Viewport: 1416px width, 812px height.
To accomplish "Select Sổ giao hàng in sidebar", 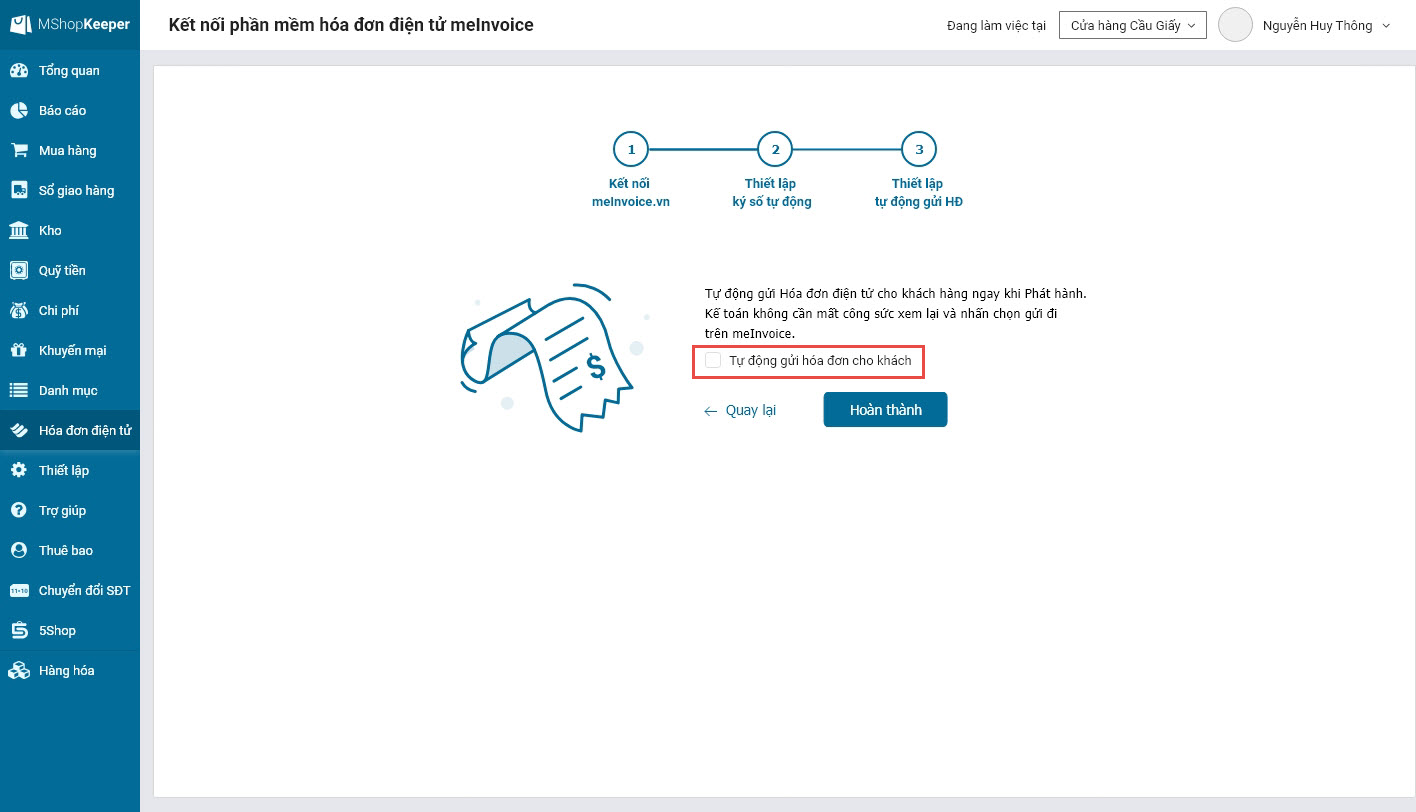I will point(70,191).
